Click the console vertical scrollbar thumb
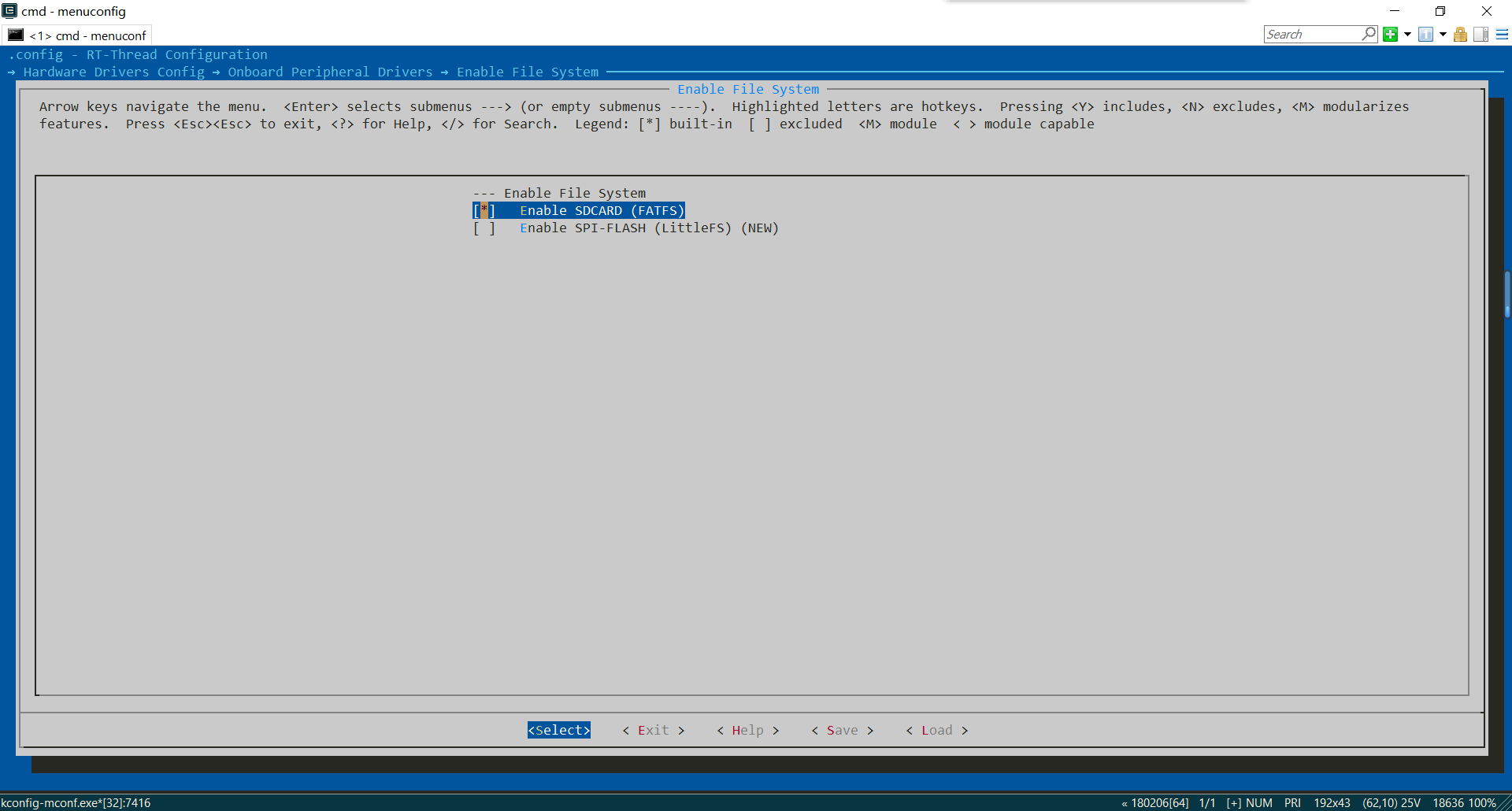 coord(1507,294)
